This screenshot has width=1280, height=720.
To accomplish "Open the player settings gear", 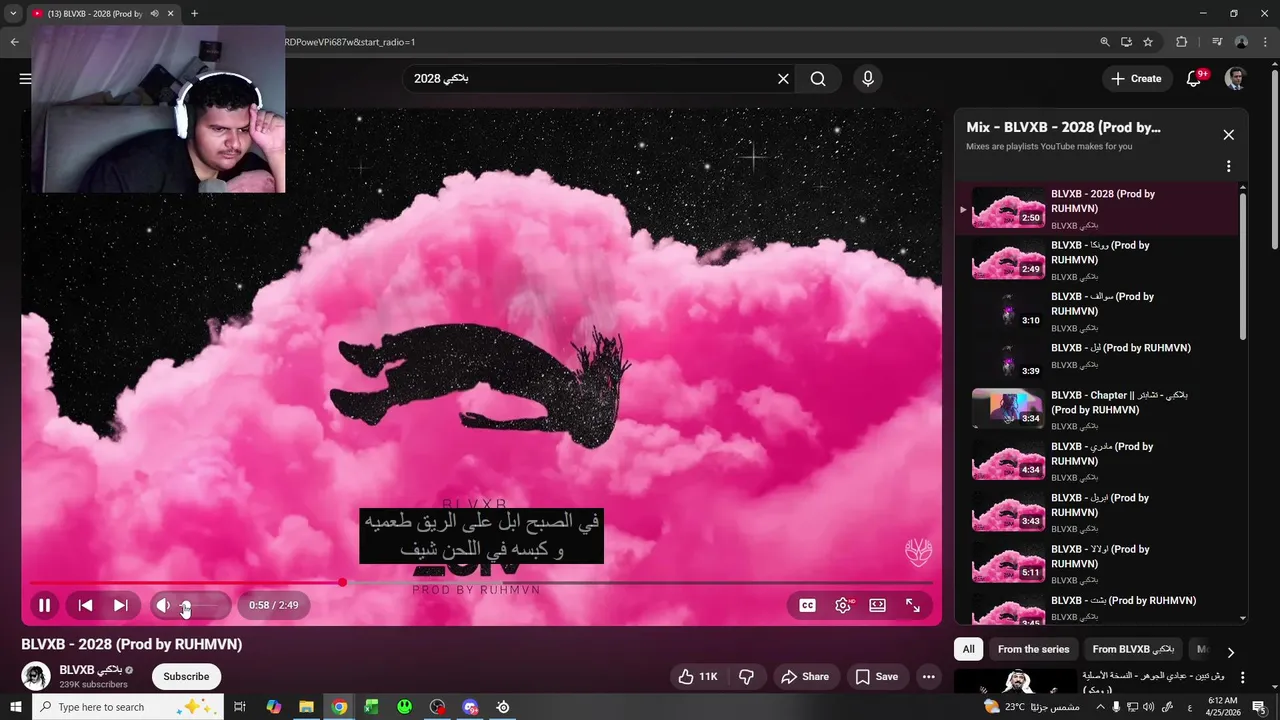I will pos(843,605).
